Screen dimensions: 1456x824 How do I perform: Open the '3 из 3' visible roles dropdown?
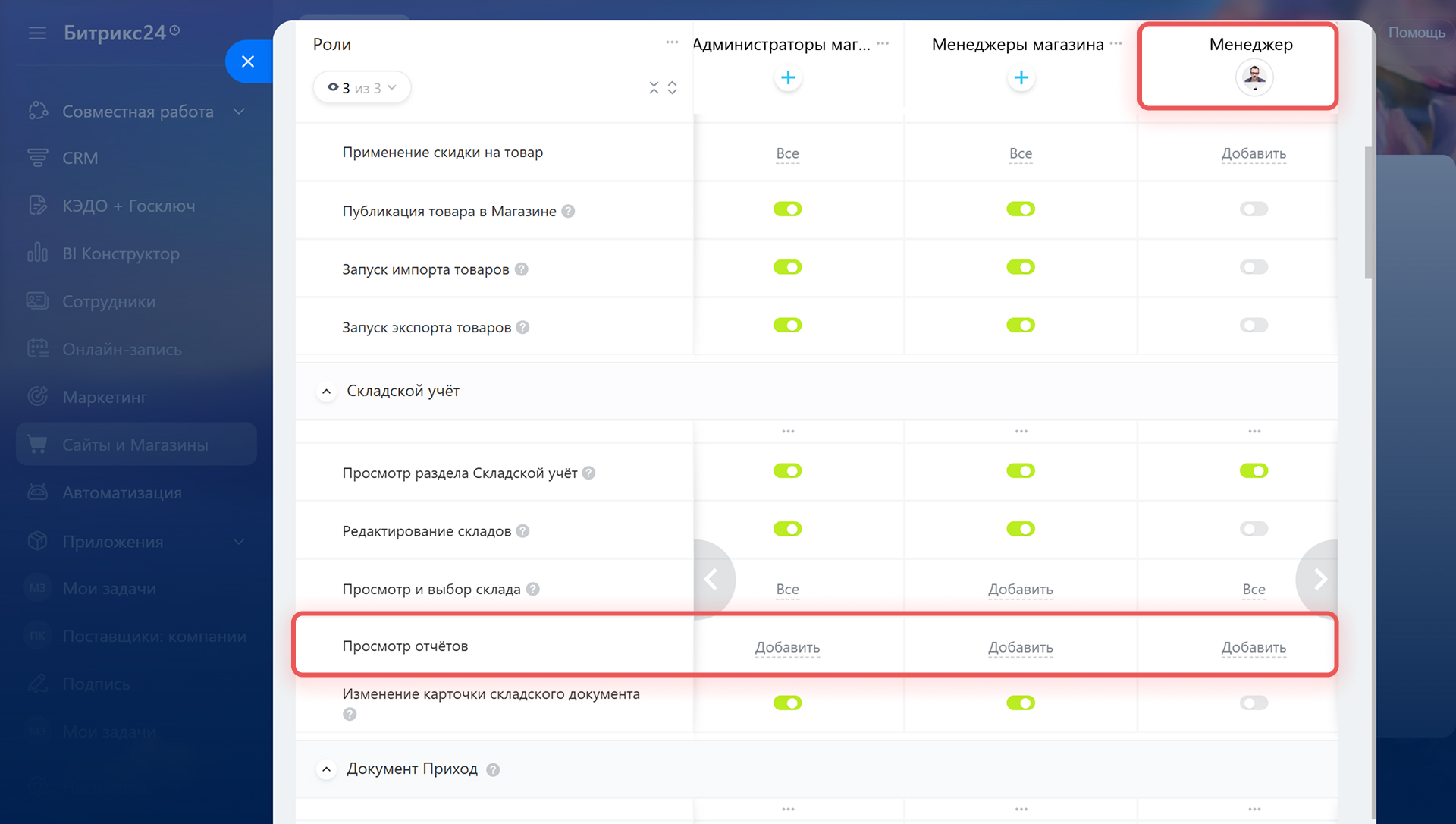click(x=362, y=87)
